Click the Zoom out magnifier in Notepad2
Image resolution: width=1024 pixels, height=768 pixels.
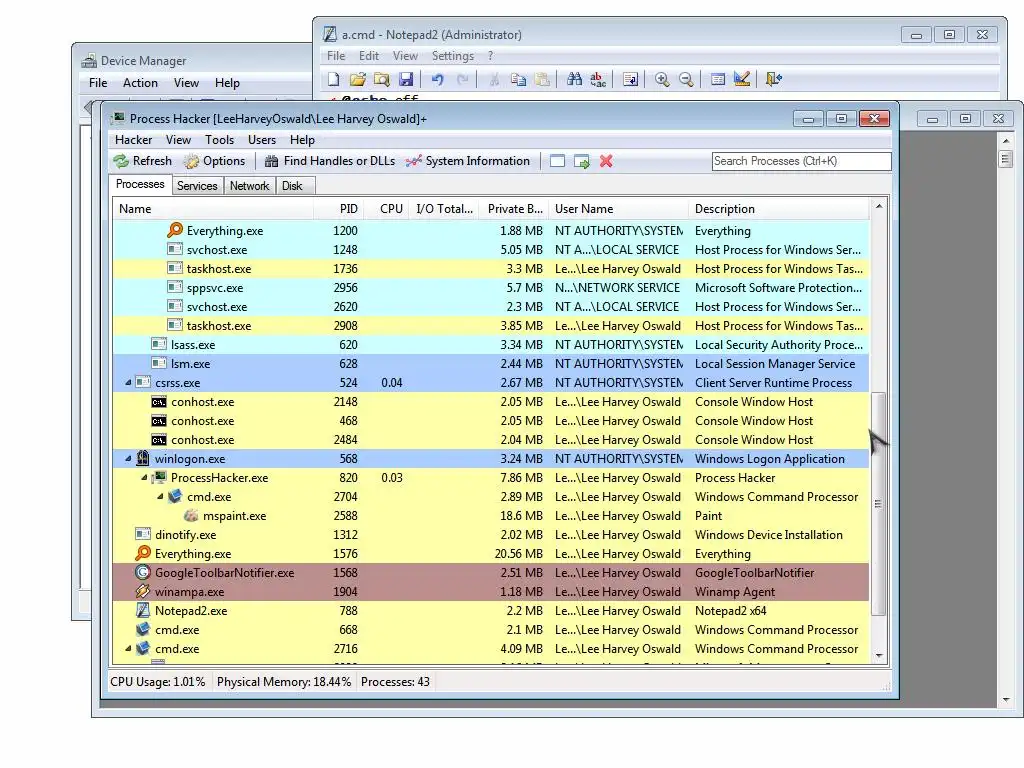686,79
